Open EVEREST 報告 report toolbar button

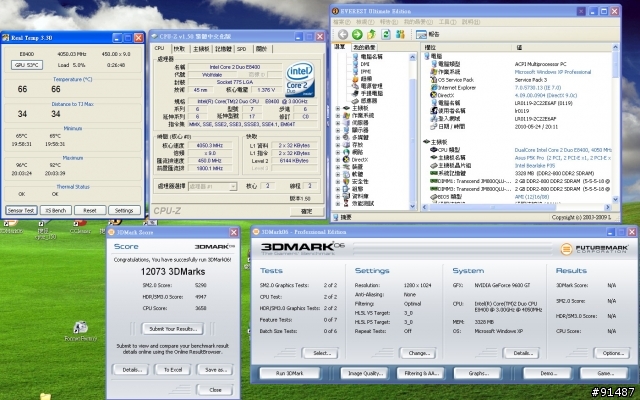[x=428, y=35]
